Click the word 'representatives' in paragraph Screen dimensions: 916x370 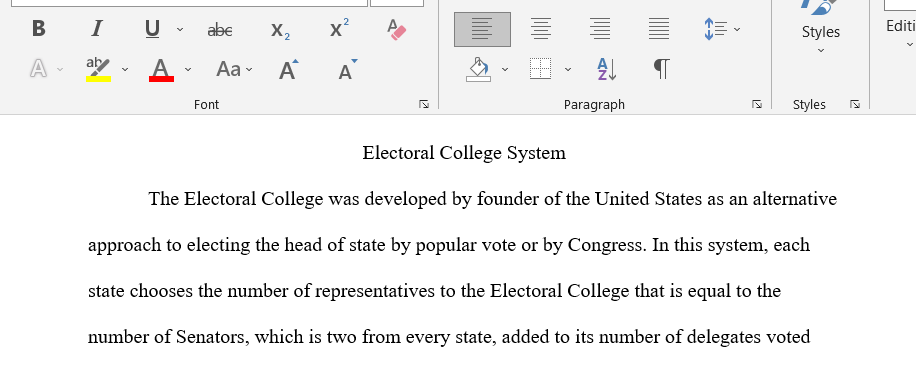[x=375, y=291]
